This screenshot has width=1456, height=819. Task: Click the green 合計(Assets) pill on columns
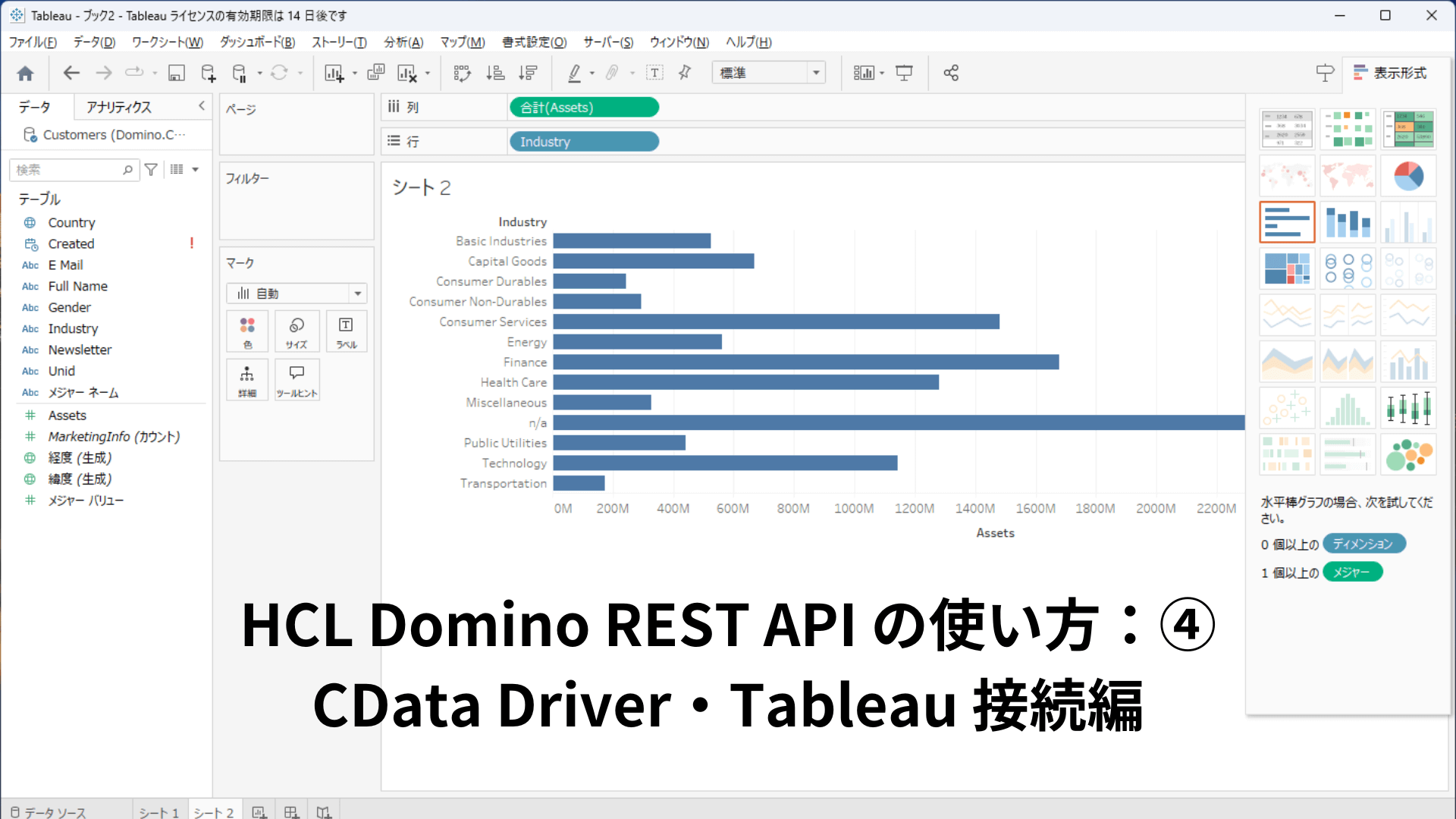[584, 107]
